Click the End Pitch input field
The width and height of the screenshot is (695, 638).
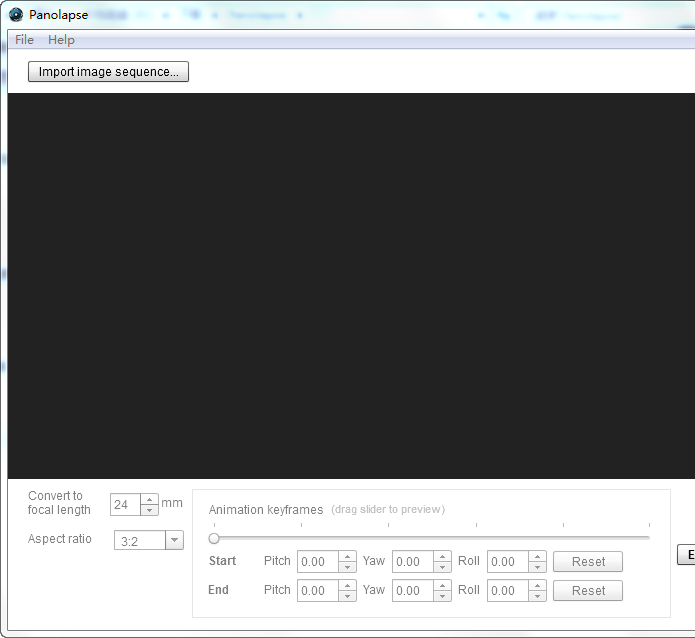317,591
